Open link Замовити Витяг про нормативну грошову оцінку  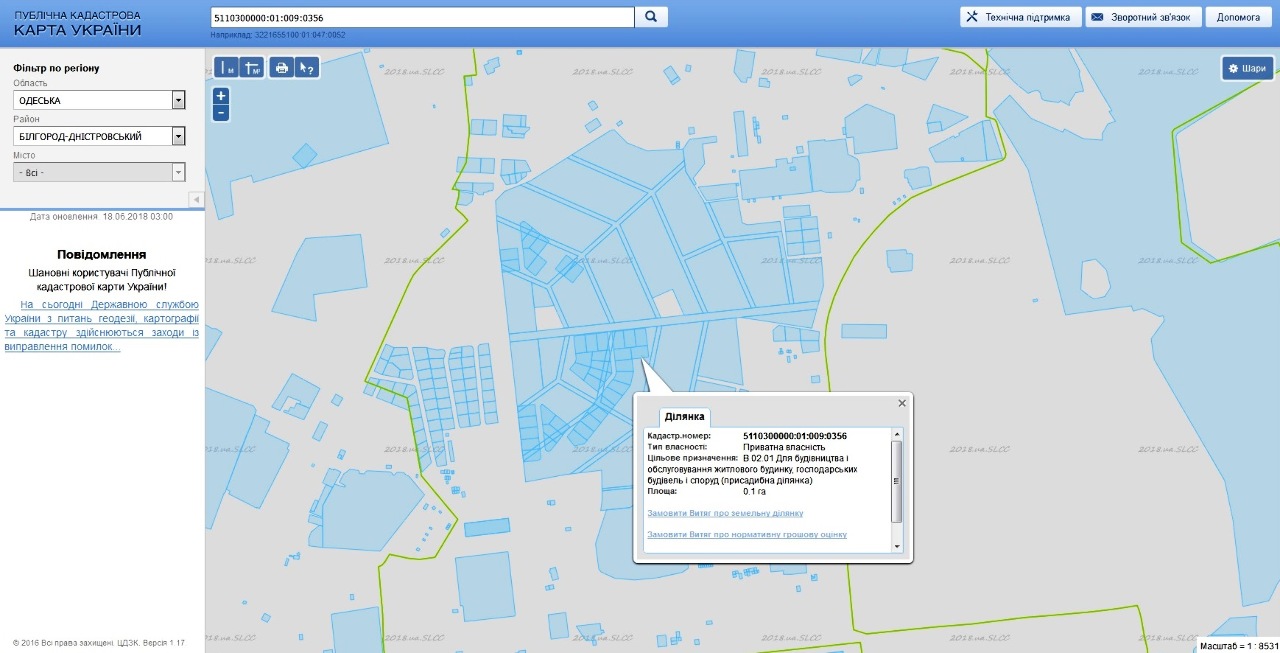click(746, 534)
